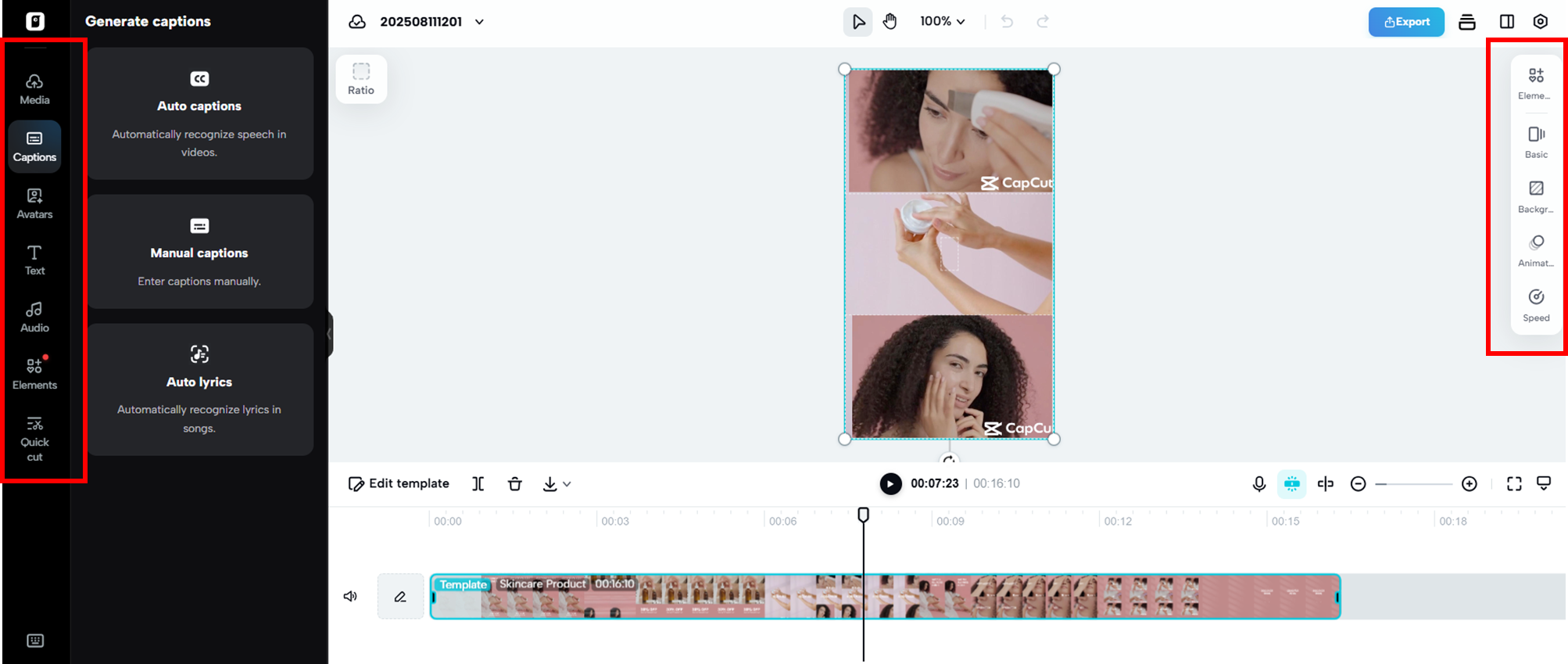Expand the project name dropdown arrow
The height and width of the screenshot is (664, 1568).
pyautogui.click(x=479, y=22)
